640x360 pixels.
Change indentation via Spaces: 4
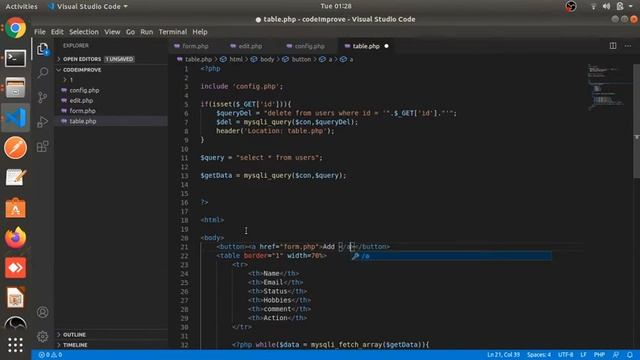click(x=539, y=355)
